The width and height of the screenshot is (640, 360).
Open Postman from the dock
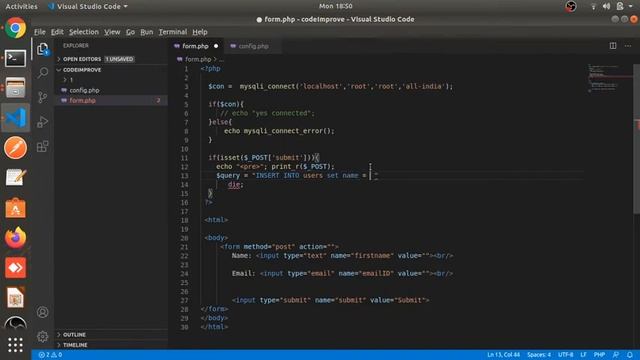click(x=16, y=147)
